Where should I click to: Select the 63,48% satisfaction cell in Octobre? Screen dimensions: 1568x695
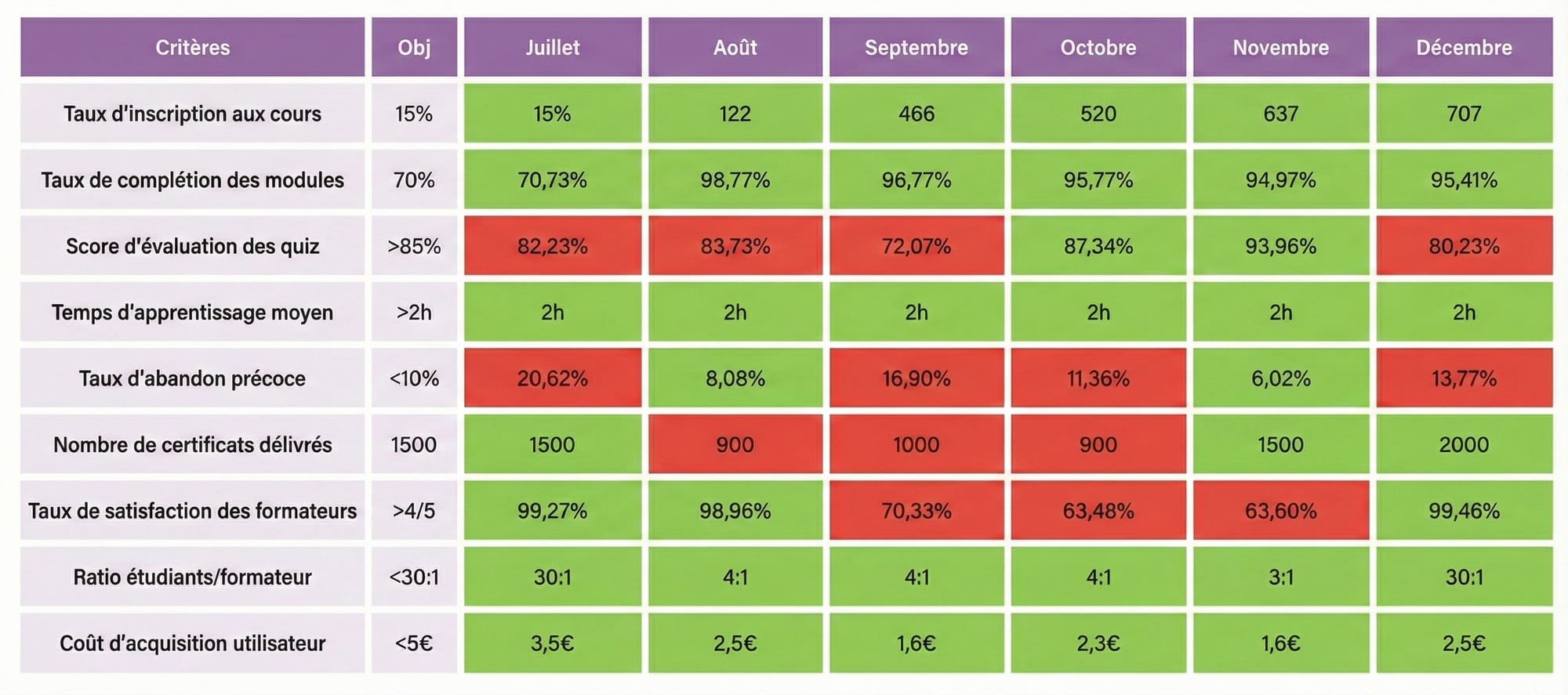tap(1098, 511)
